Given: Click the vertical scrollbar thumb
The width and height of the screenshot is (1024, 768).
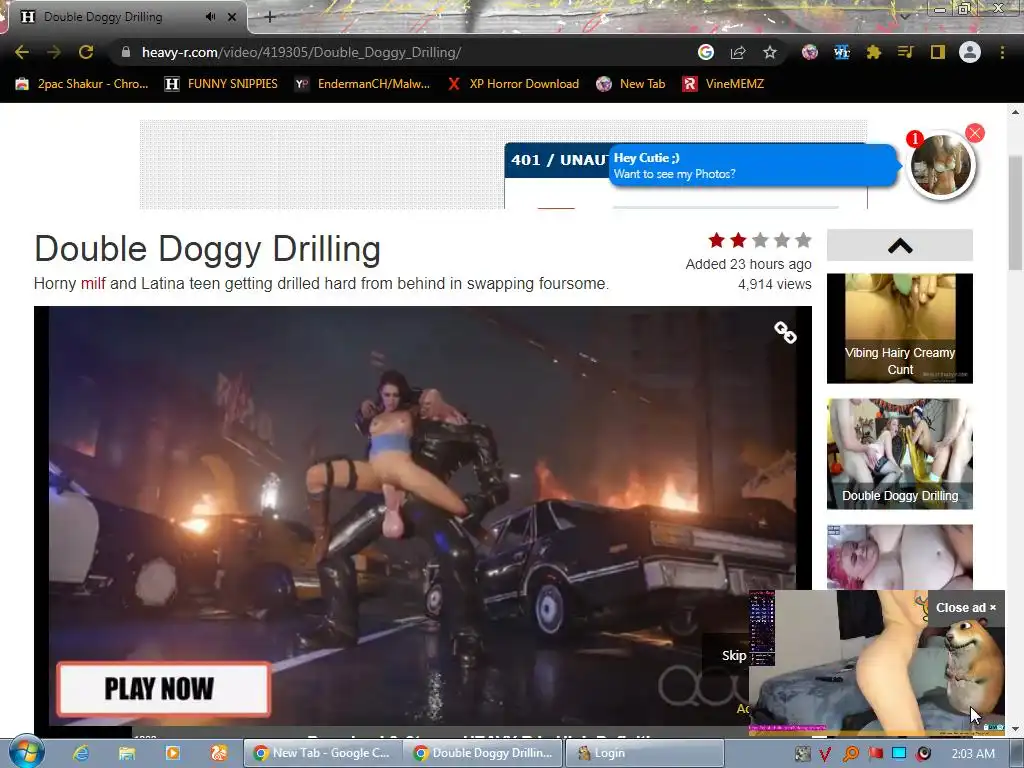Looking at the screenshot, I should (1016, 212).
